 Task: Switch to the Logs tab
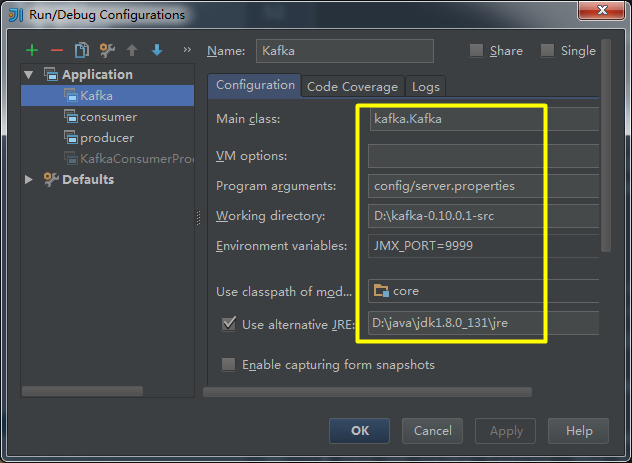(x=426, y=87)
